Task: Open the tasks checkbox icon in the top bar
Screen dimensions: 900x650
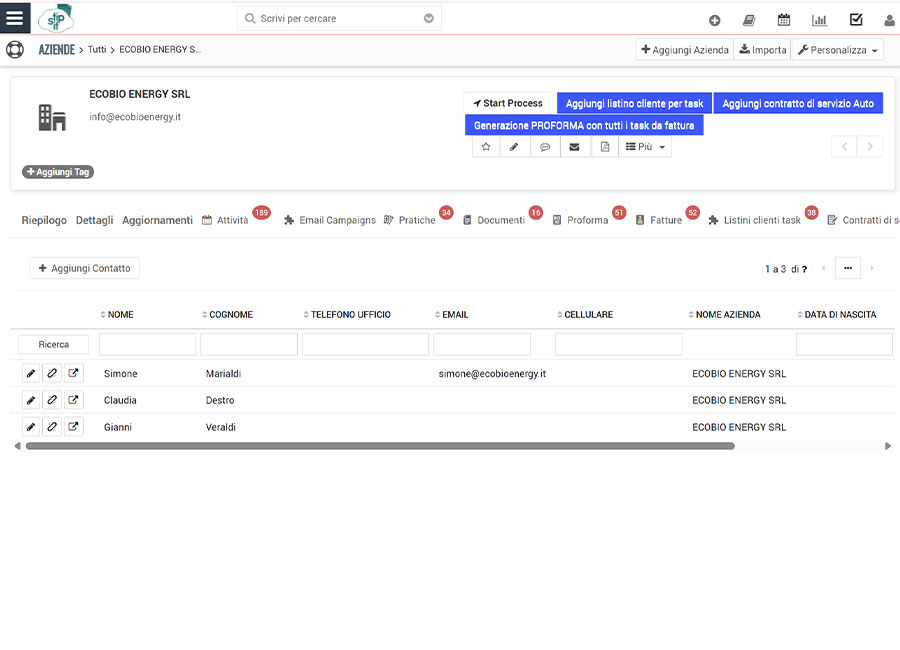Action: 854,19
